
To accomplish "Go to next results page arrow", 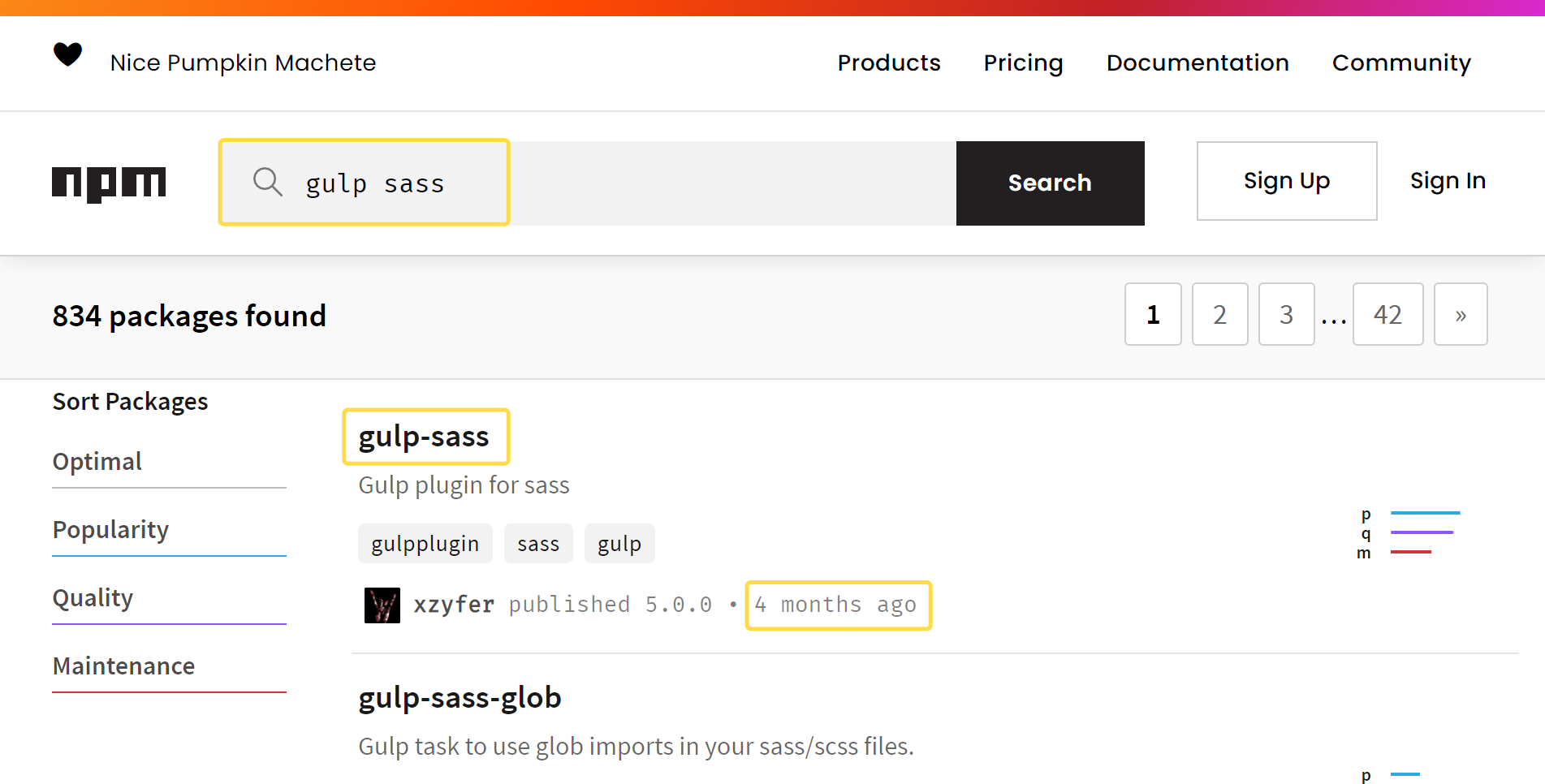I will 1460,315.
